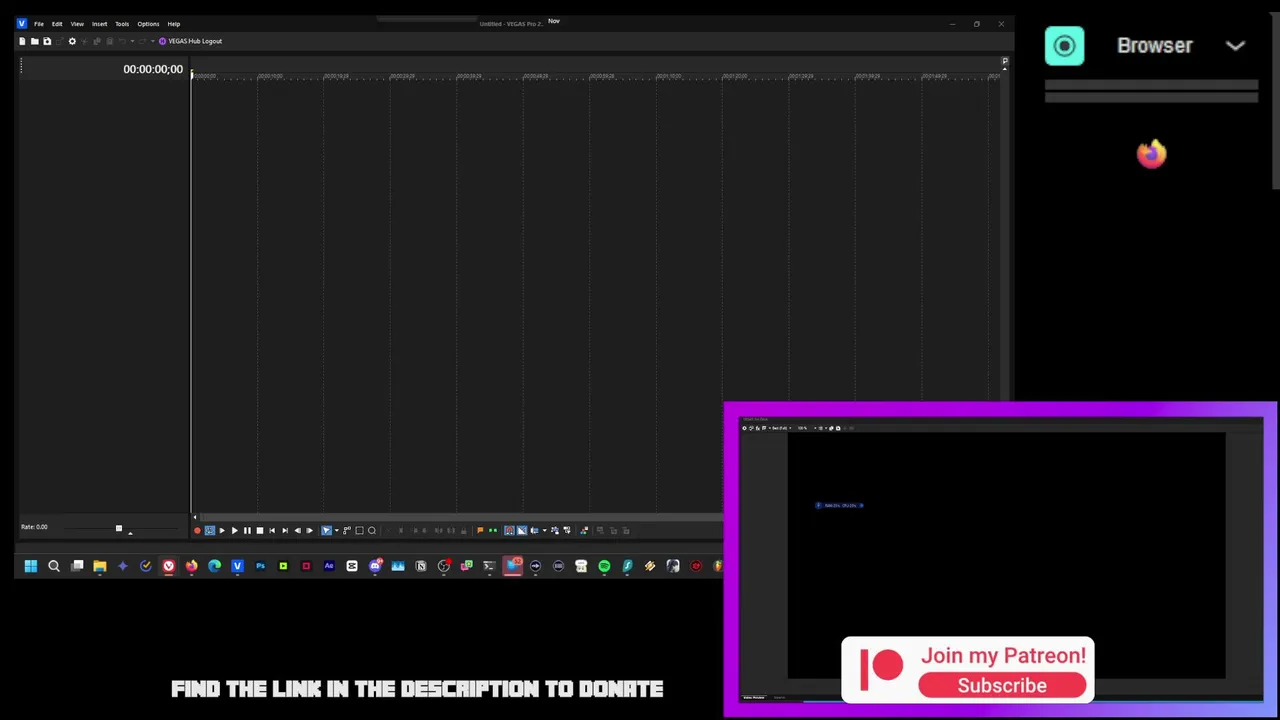
Task: Click the Firefox icon in Browser panel
Action: point(1151,154)
